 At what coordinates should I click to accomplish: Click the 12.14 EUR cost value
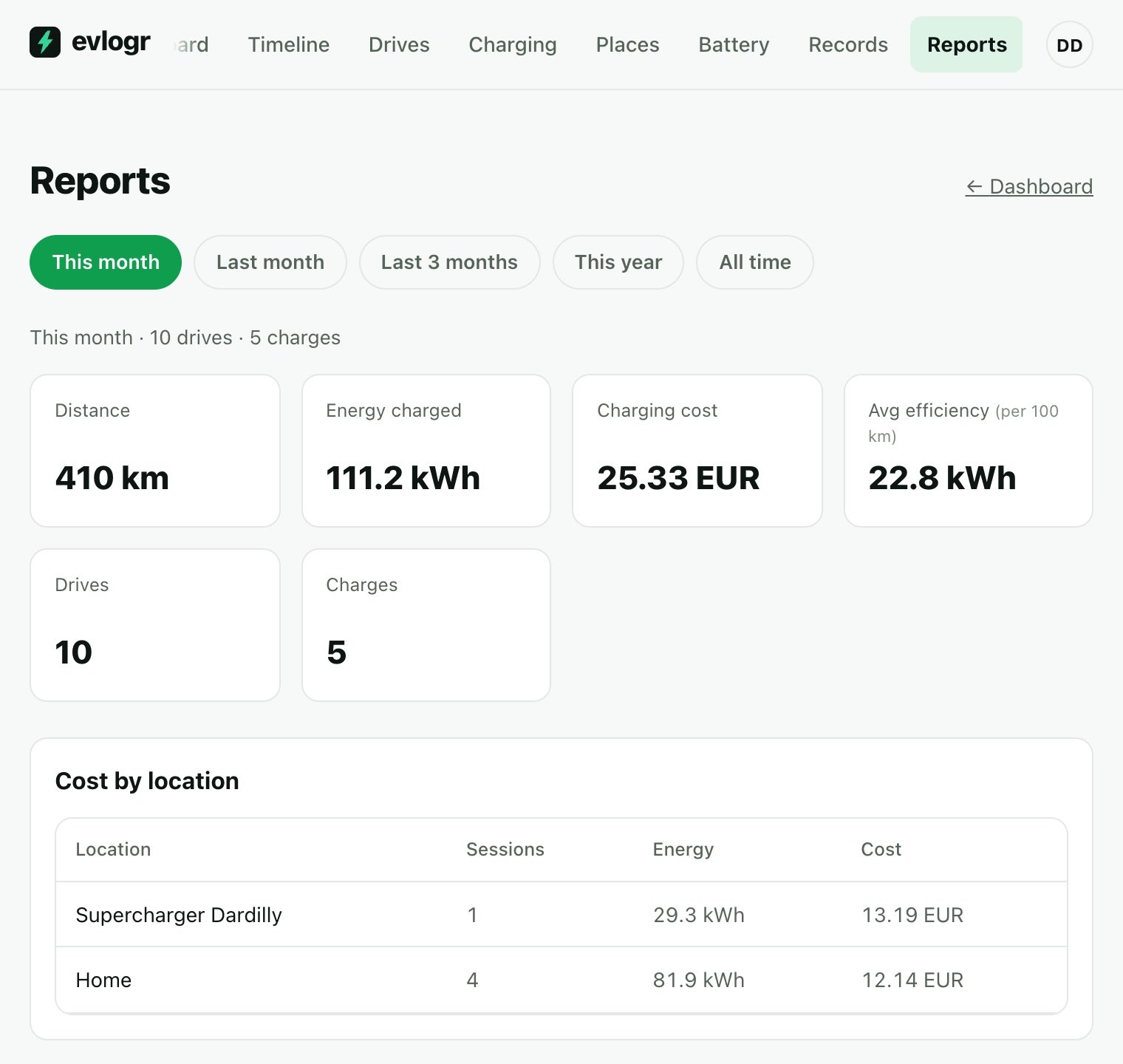(x=912, y=980)
